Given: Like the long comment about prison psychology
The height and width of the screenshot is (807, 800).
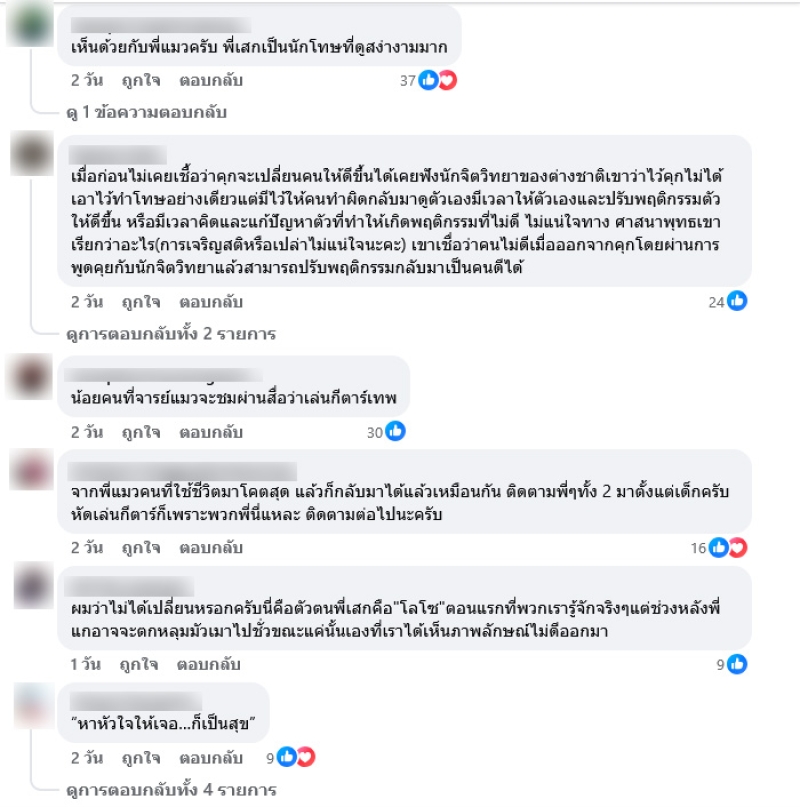Looking at the screenshot, I should [x=141, y=302].
